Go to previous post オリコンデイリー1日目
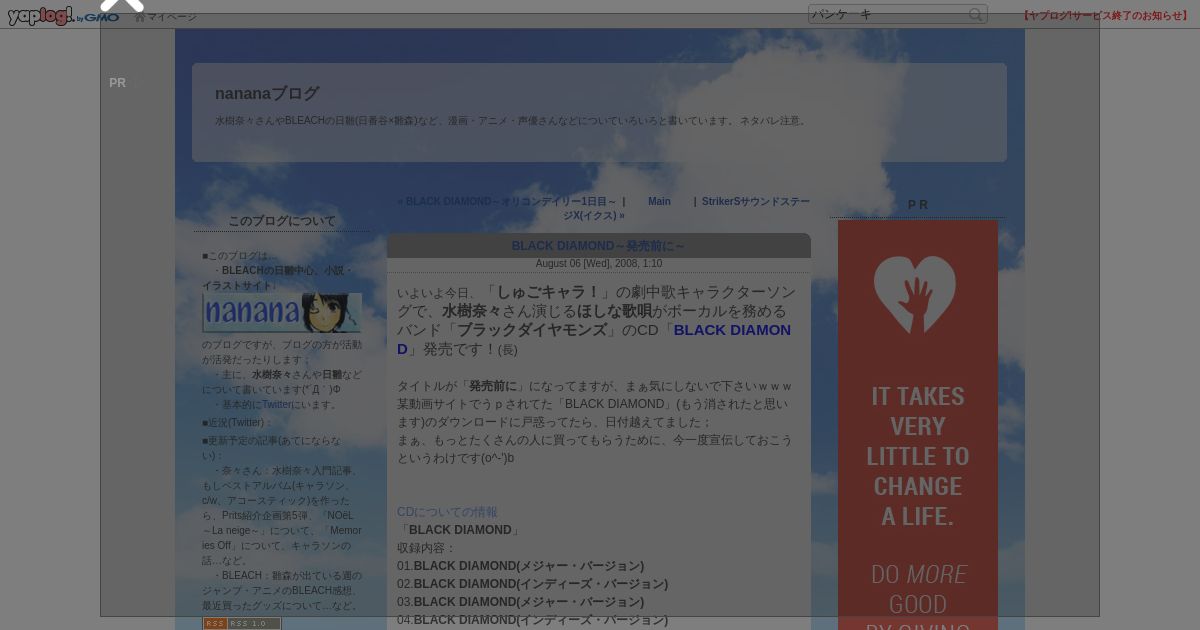This screenshot has height=630, width=1200. point(507,201)
